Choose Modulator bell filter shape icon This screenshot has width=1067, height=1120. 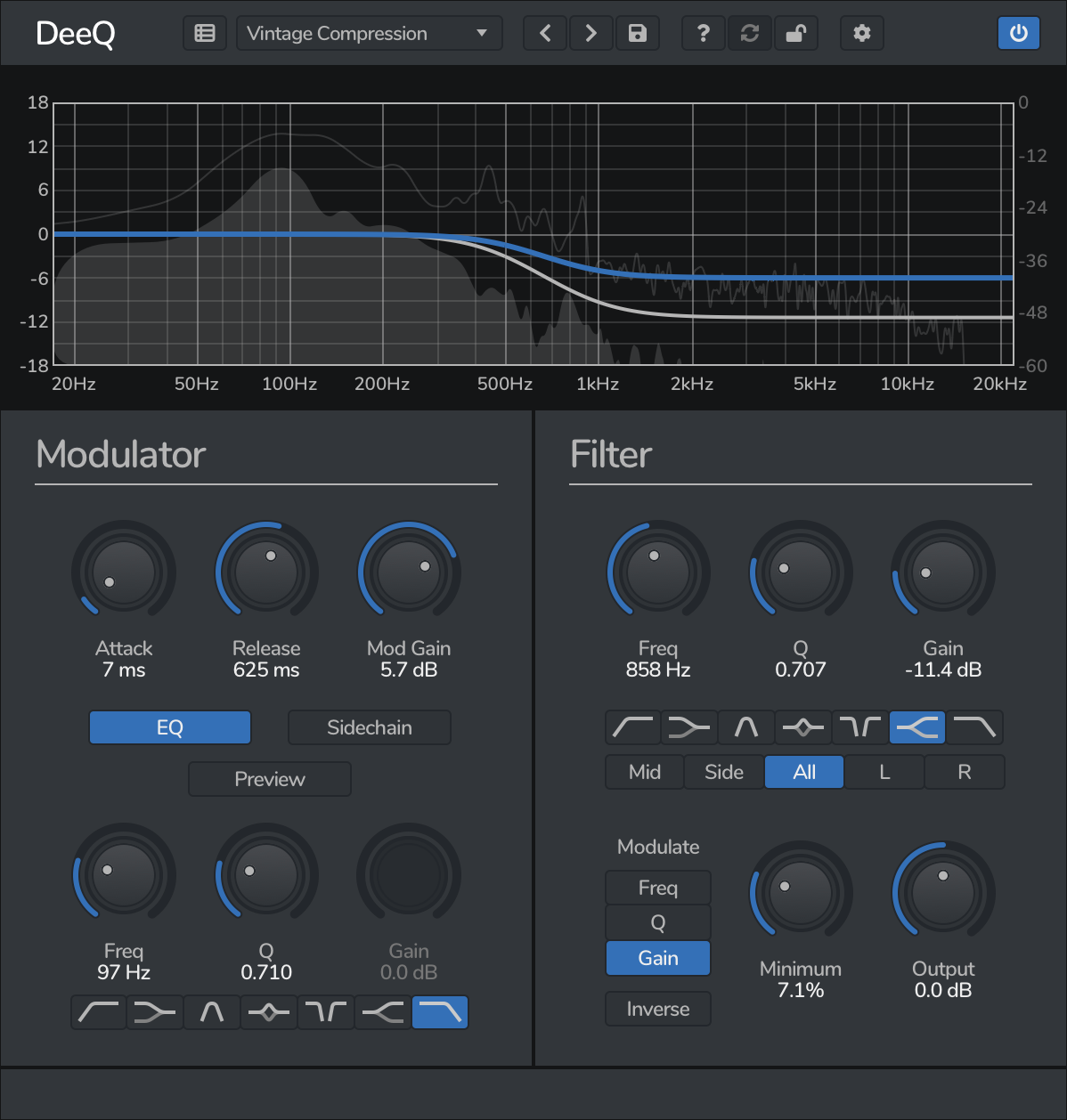(212, 1012)
